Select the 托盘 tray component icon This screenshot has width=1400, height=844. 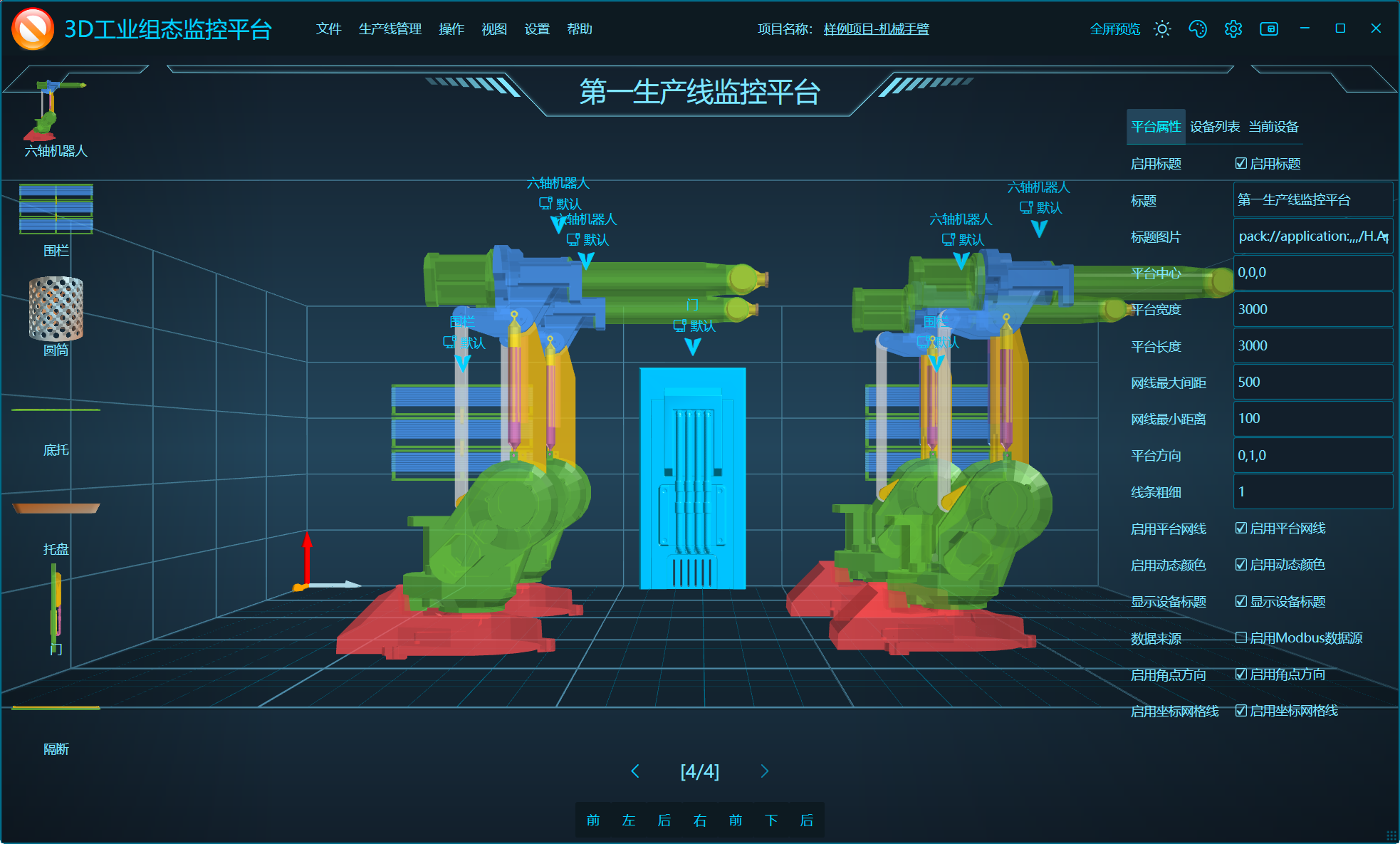pos(56,508)
